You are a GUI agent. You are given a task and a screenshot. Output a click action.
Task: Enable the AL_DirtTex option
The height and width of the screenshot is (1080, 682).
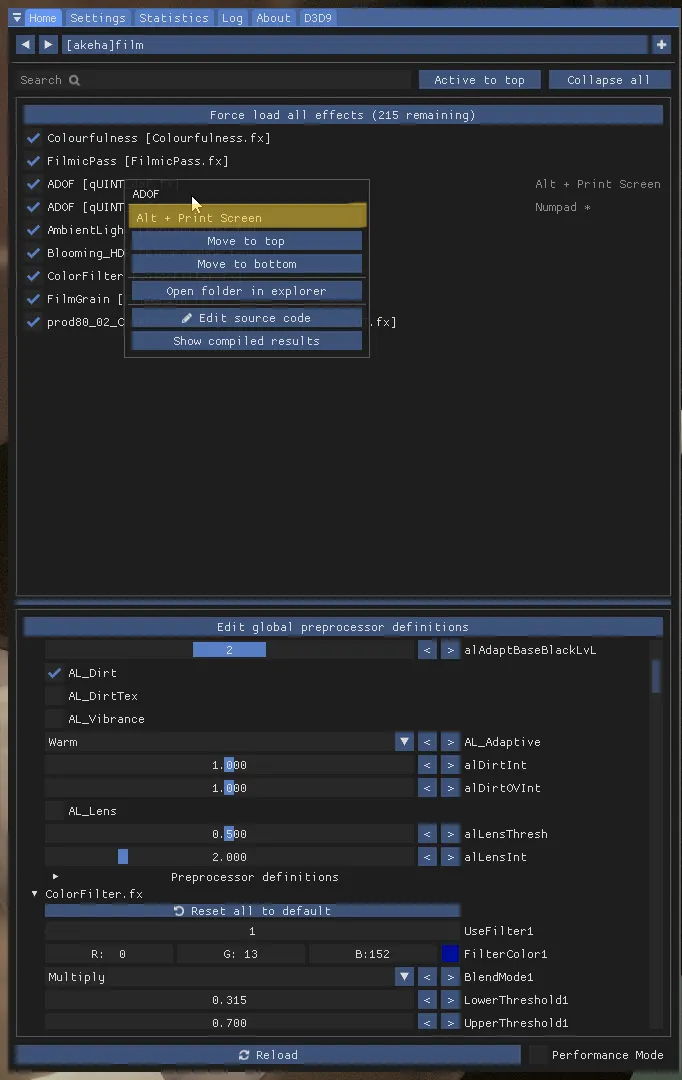coord(54,696)
